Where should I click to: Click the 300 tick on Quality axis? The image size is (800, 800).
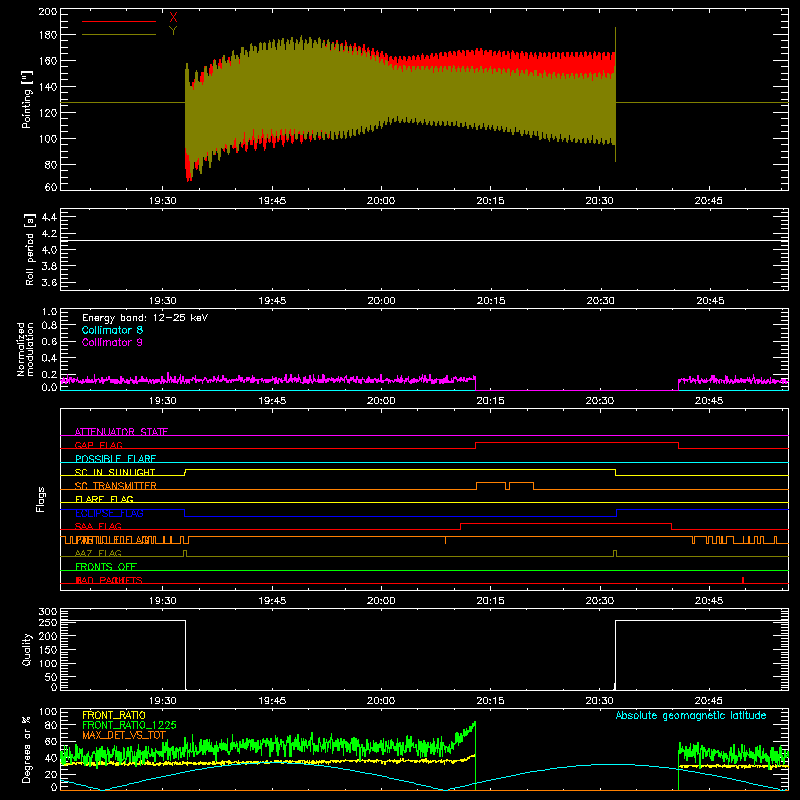pyautogui.click(x=47, y=612)
